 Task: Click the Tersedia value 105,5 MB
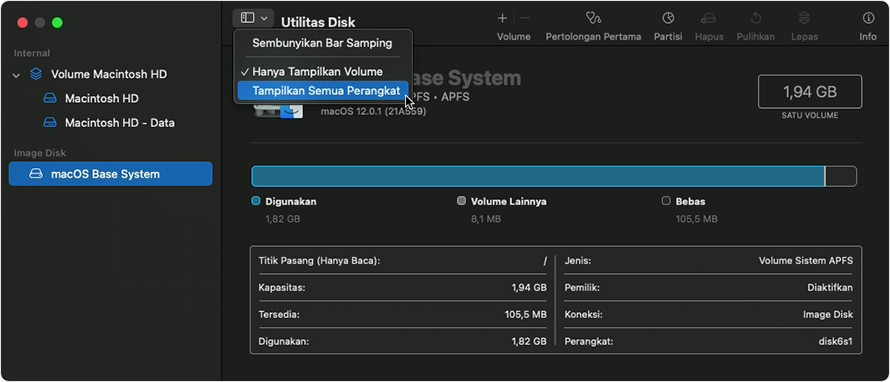526,314
